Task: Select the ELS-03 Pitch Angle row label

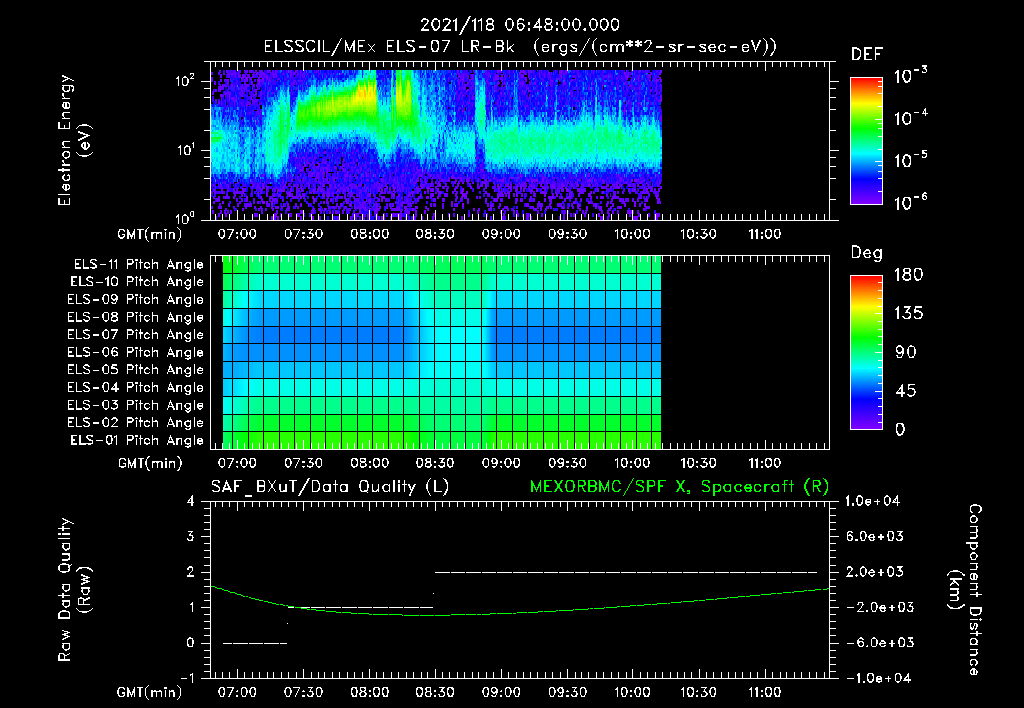Action: [x=135, y=405]
